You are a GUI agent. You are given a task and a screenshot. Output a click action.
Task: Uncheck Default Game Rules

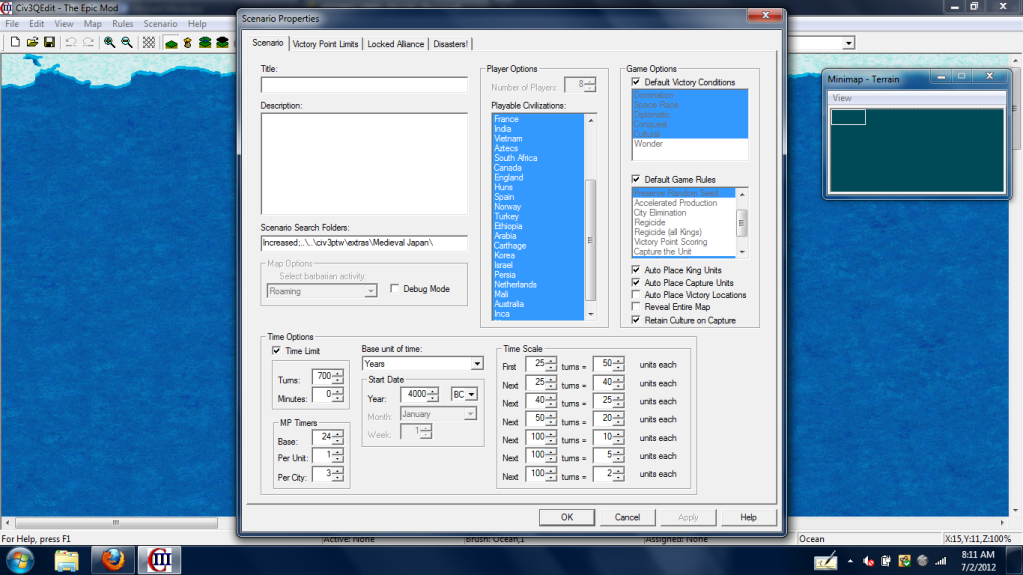coord(636,179)
